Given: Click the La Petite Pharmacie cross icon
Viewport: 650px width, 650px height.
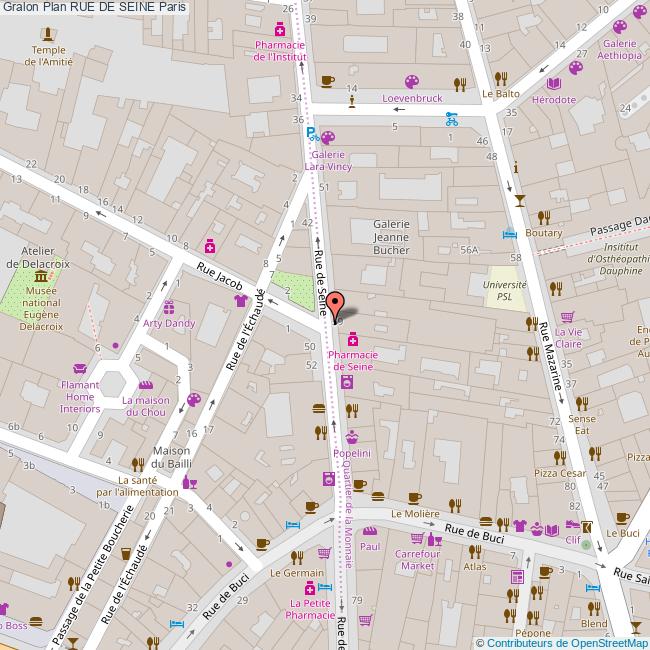Looking at the screenshot, I should 310,587.
